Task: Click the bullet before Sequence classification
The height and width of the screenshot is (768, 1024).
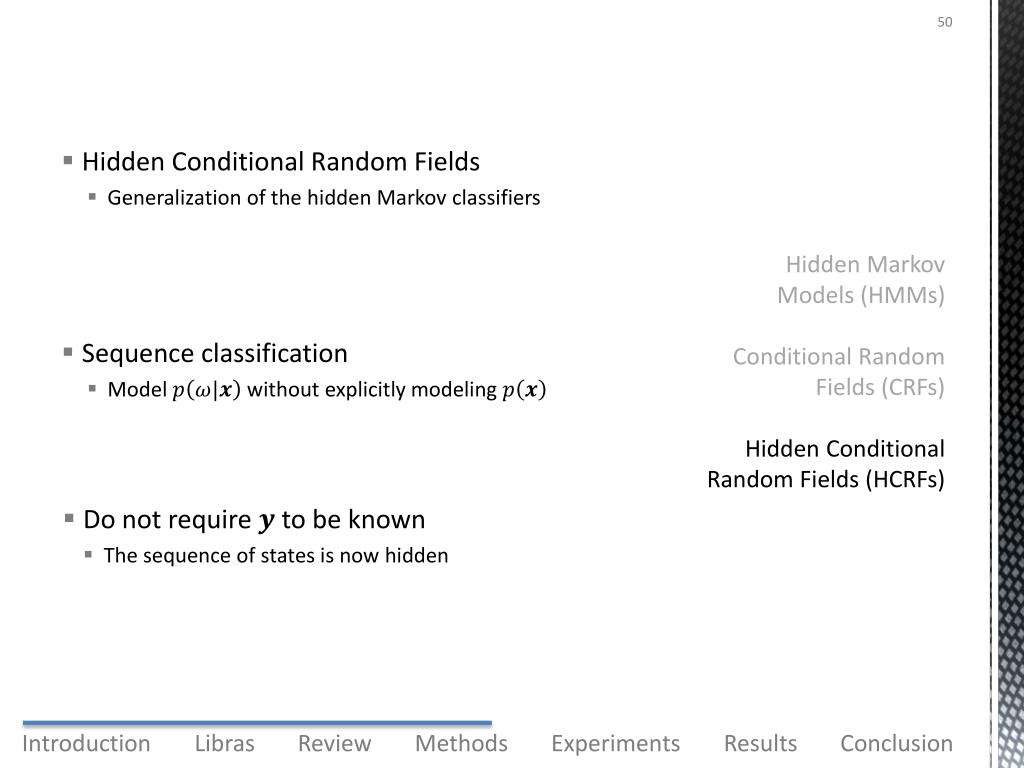Action: tap(68, 352)
